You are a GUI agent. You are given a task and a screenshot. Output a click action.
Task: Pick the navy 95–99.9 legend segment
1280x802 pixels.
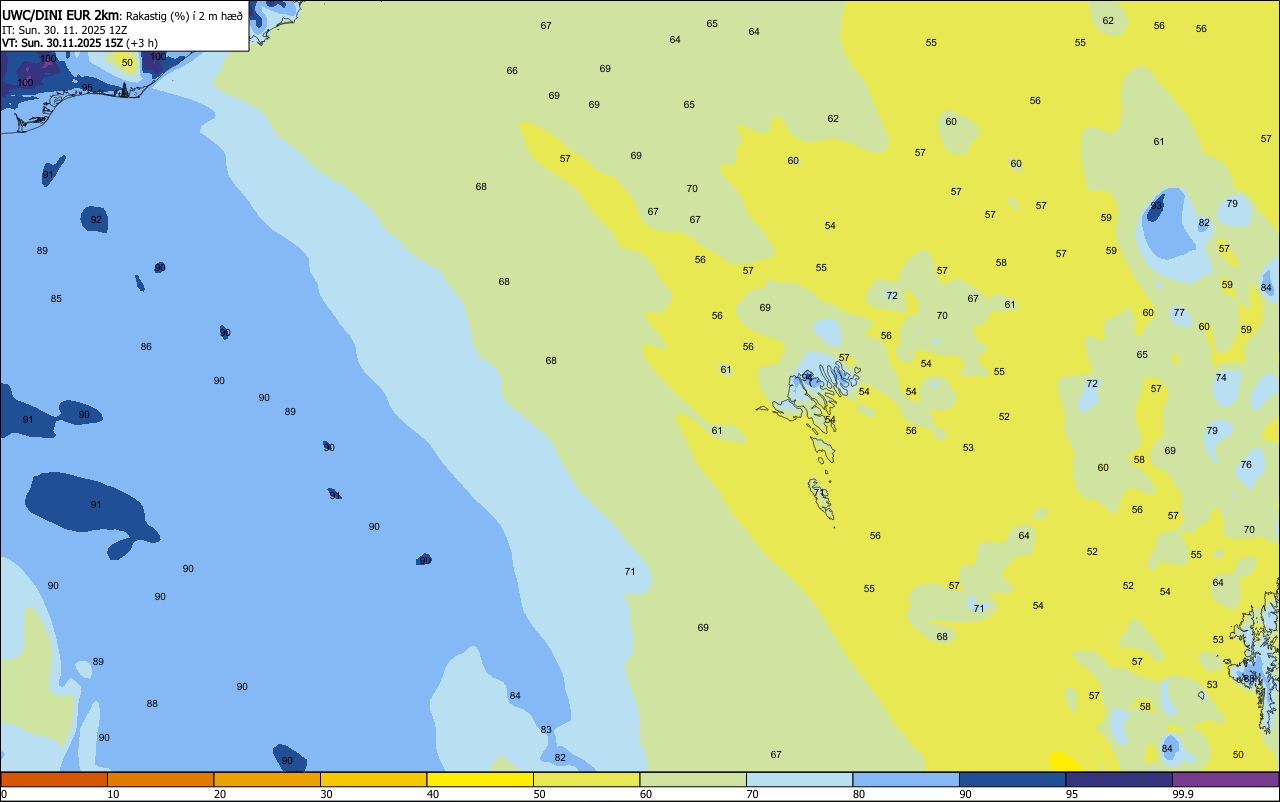(1119, 779)
